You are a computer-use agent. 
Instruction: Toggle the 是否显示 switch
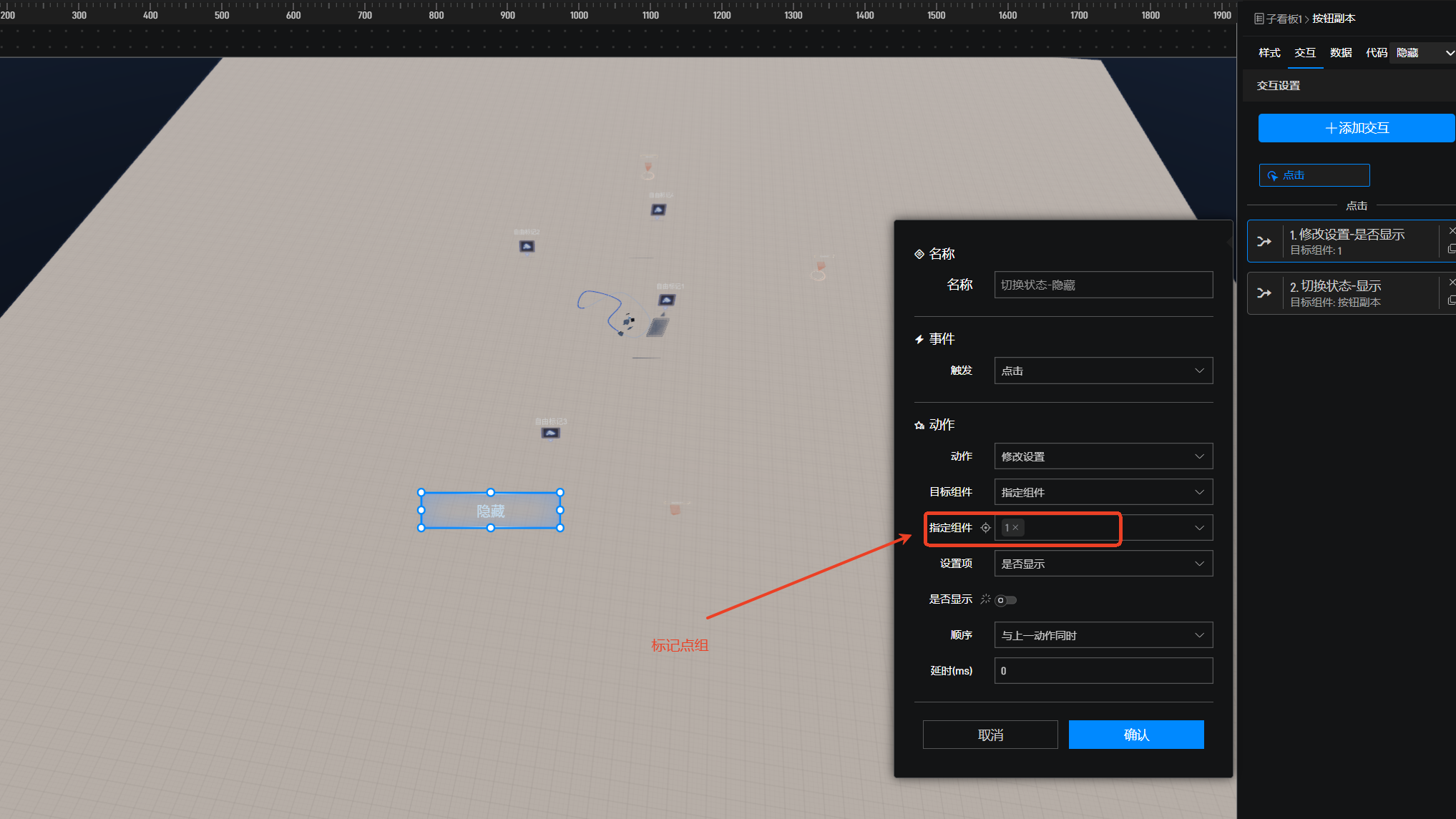coord(1005,600)
